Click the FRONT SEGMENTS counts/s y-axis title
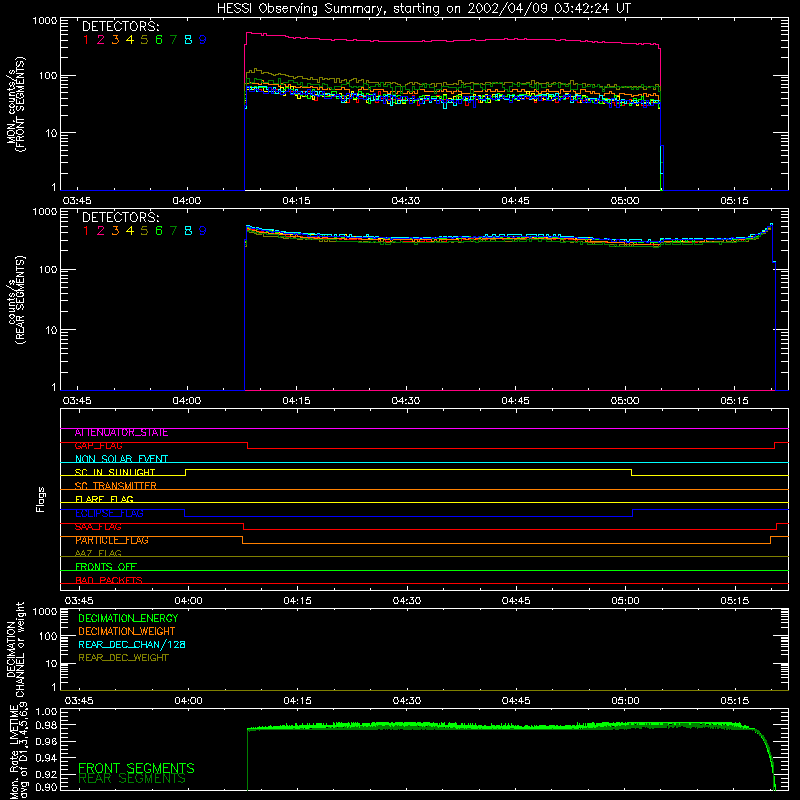 click(15, 105)
